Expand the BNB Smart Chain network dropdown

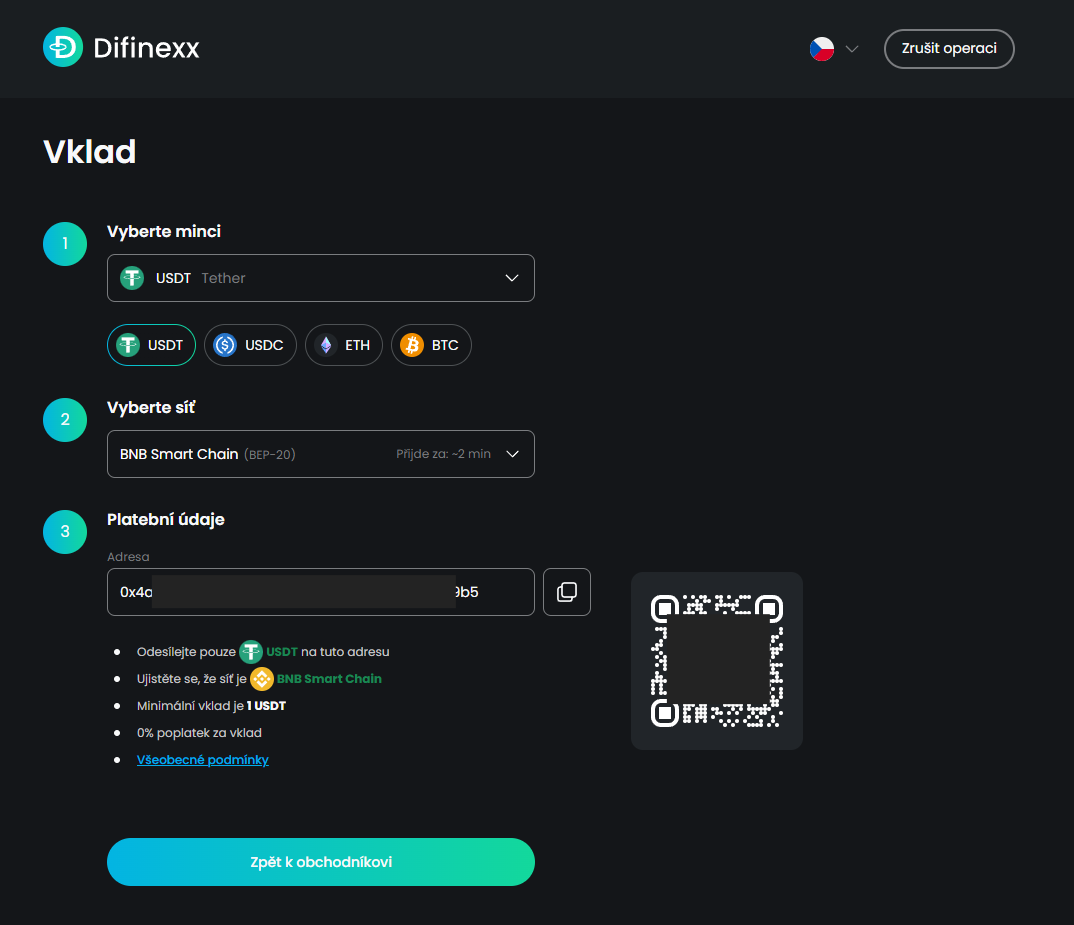point(321,454)
